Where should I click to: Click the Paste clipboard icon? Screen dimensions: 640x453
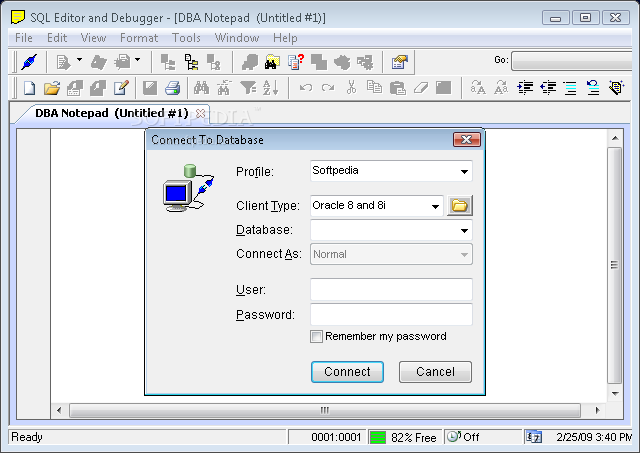(x=397, y=88)
